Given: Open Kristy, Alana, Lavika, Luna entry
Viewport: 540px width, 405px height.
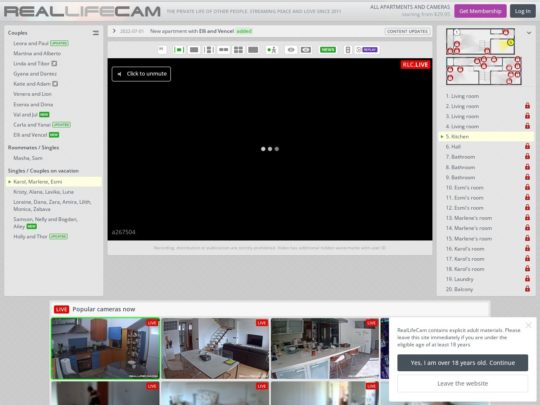Looking at the screenshot, I should point(43,192).
